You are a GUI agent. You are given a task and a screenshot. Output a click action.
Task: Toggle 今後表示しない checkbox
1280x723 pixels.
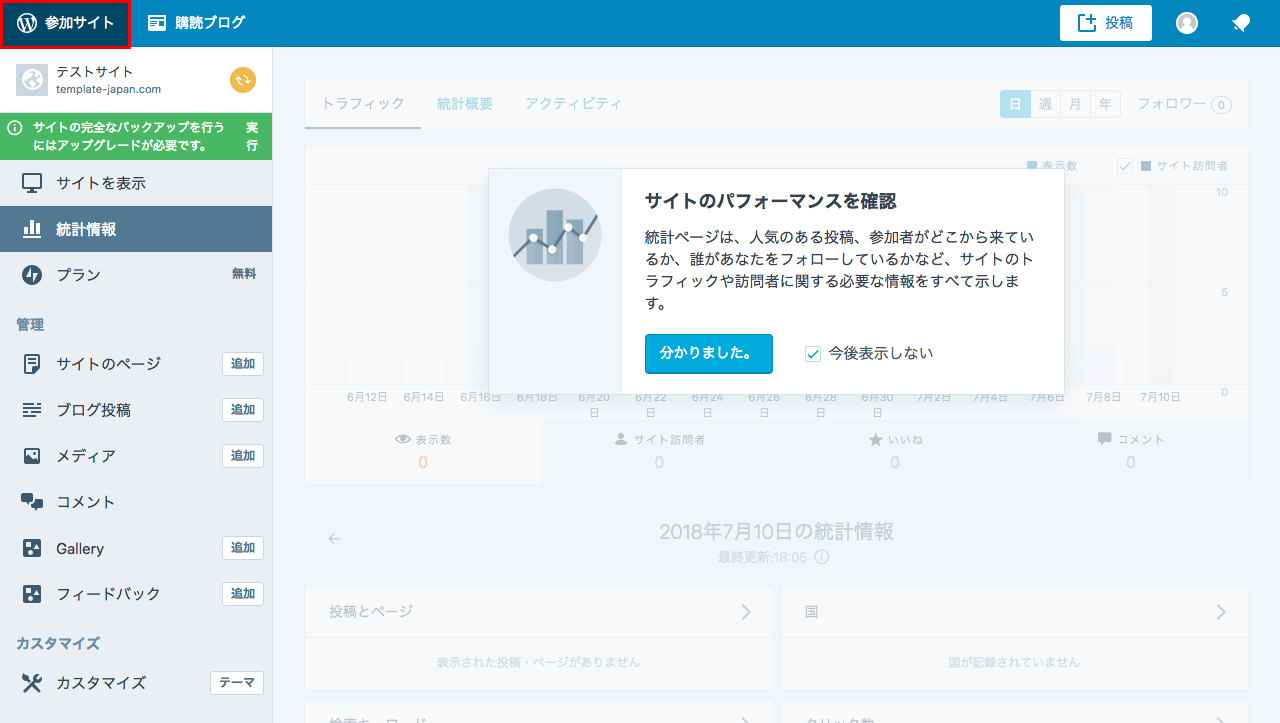pos(813,353)
